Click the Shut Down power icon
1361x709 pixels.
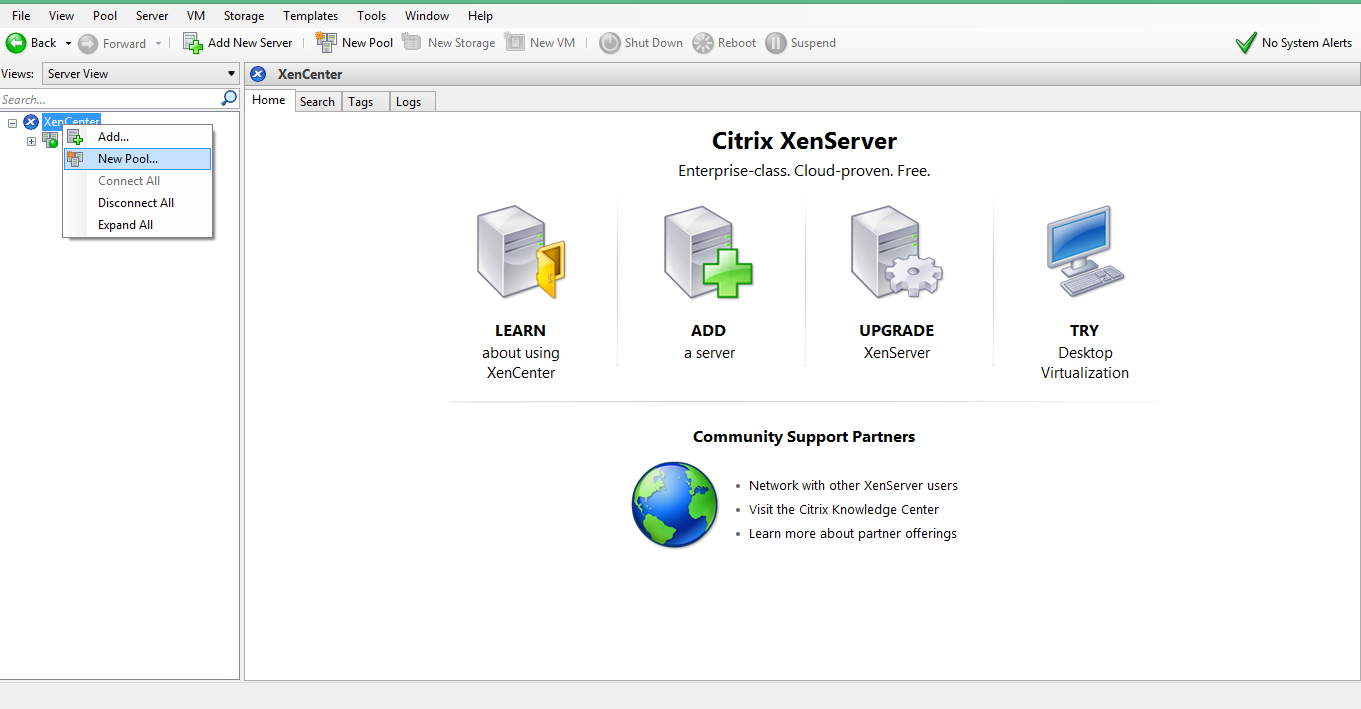[x=610, y=43]
